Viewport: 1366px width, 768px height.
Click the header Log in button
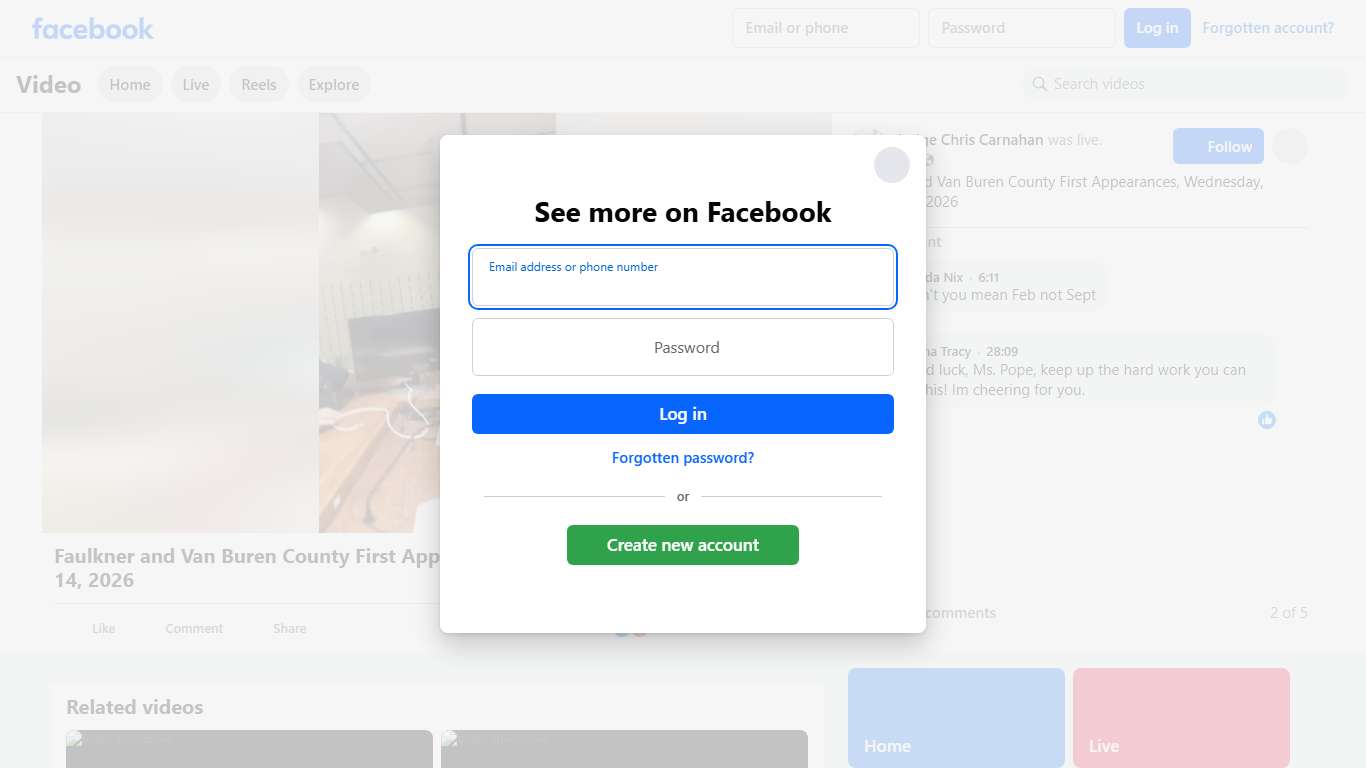point(1157,28)
